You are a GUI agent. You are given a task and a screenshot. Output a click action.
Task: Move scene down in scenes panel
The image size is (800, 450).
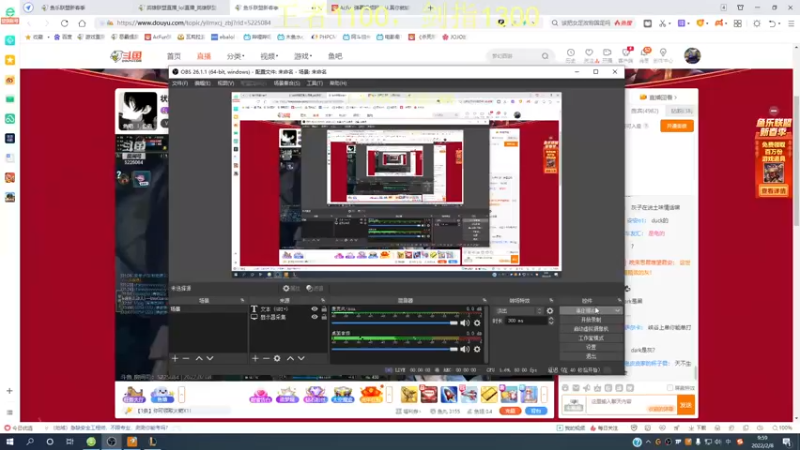210,359
